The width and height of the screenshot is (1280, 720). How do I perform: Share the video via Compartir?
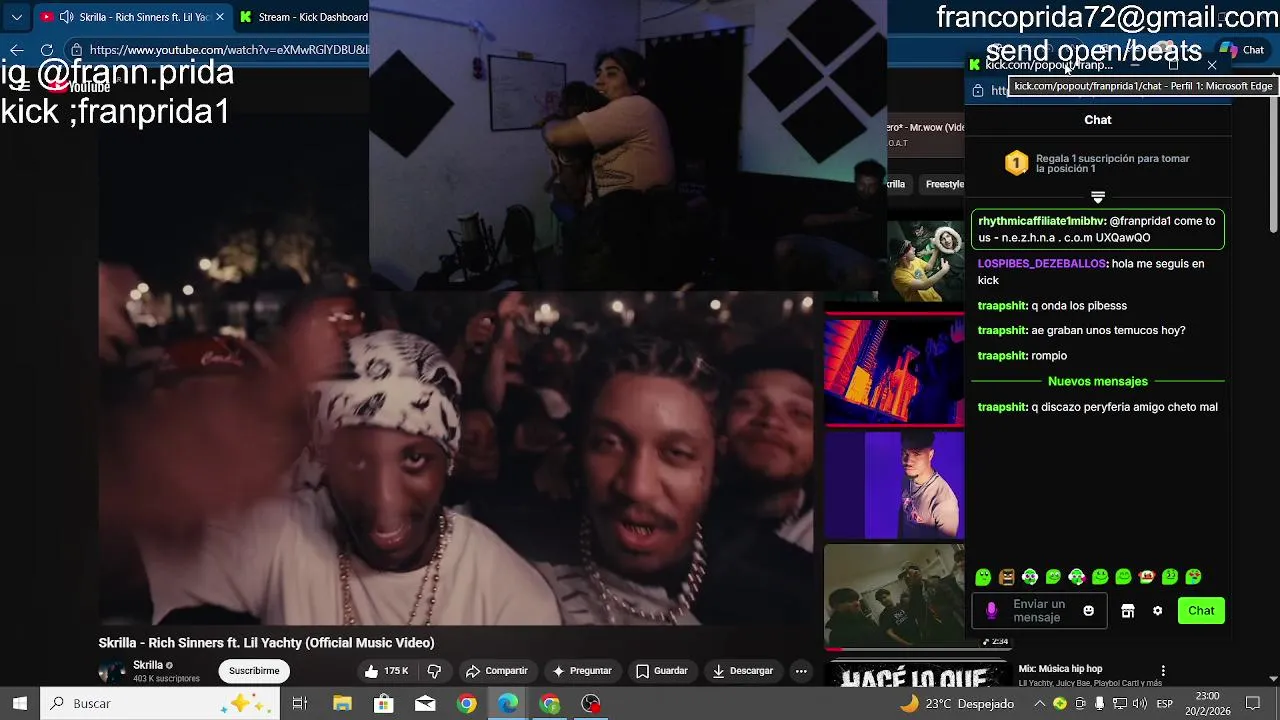pyautogui.click(x=497, y=671)
